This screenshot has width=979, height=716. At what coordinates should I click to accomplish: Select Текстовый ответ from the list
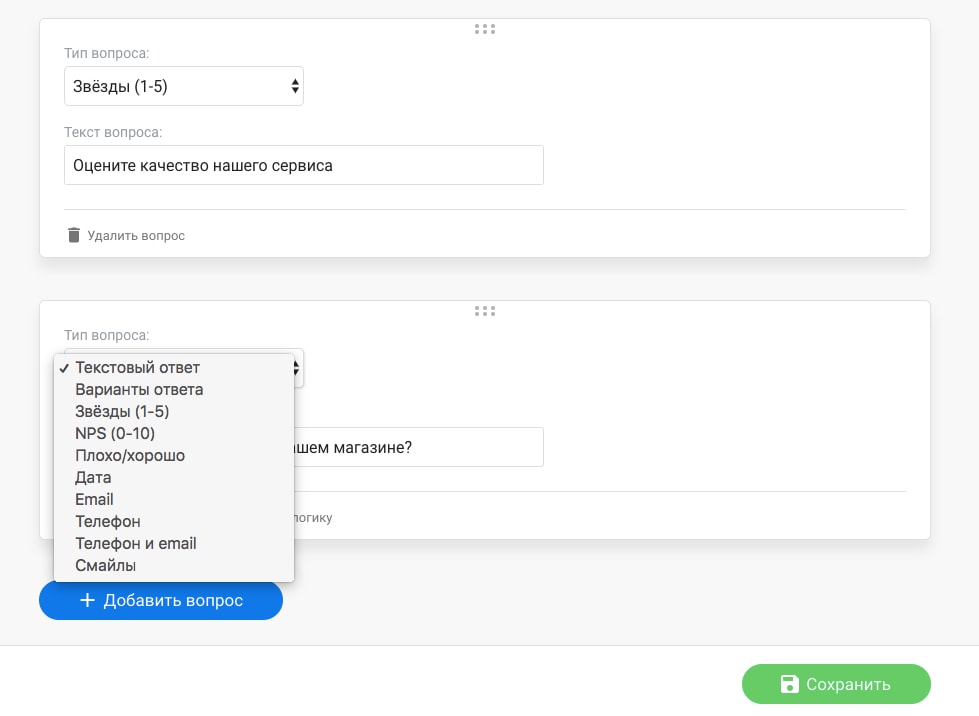[x=137, y=368]
